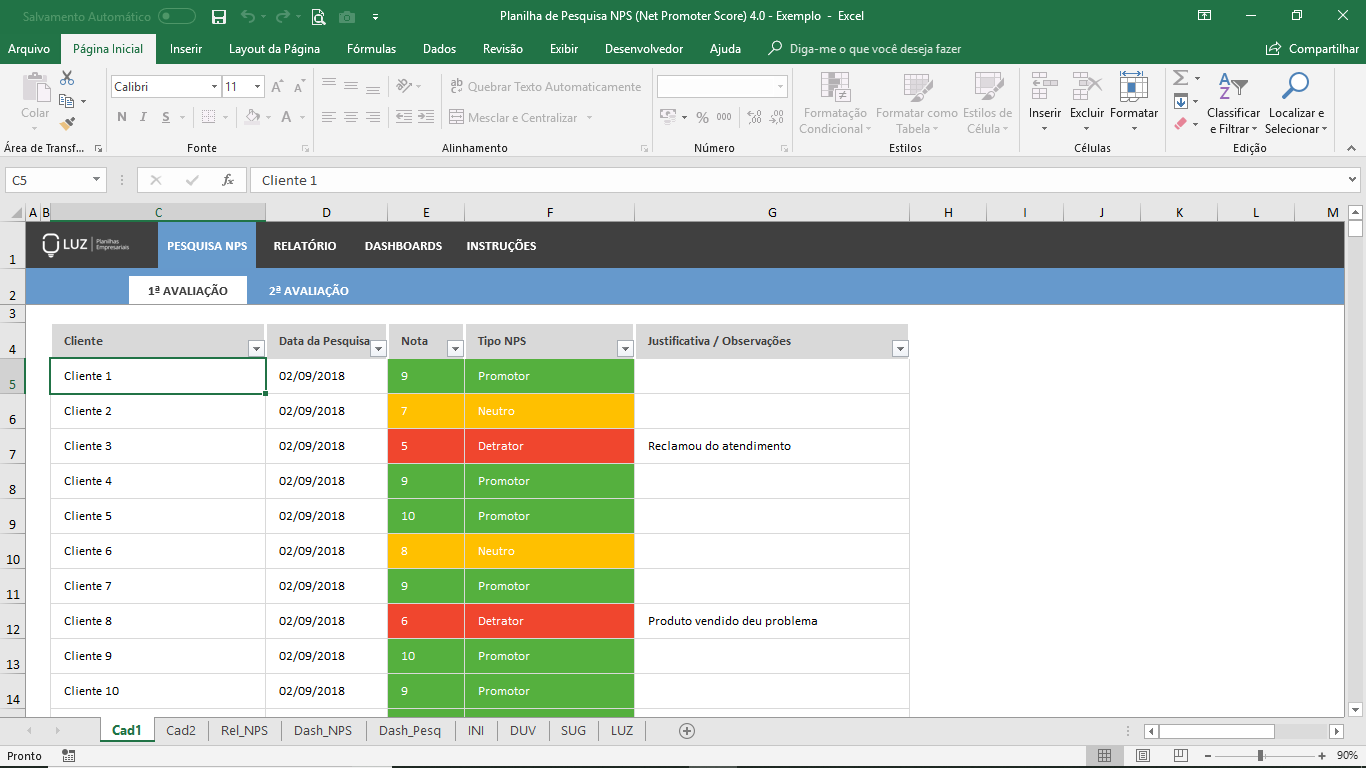Switch to 2ª AVALIAÇÃO

pyautogui.click(x=309, y=291)
